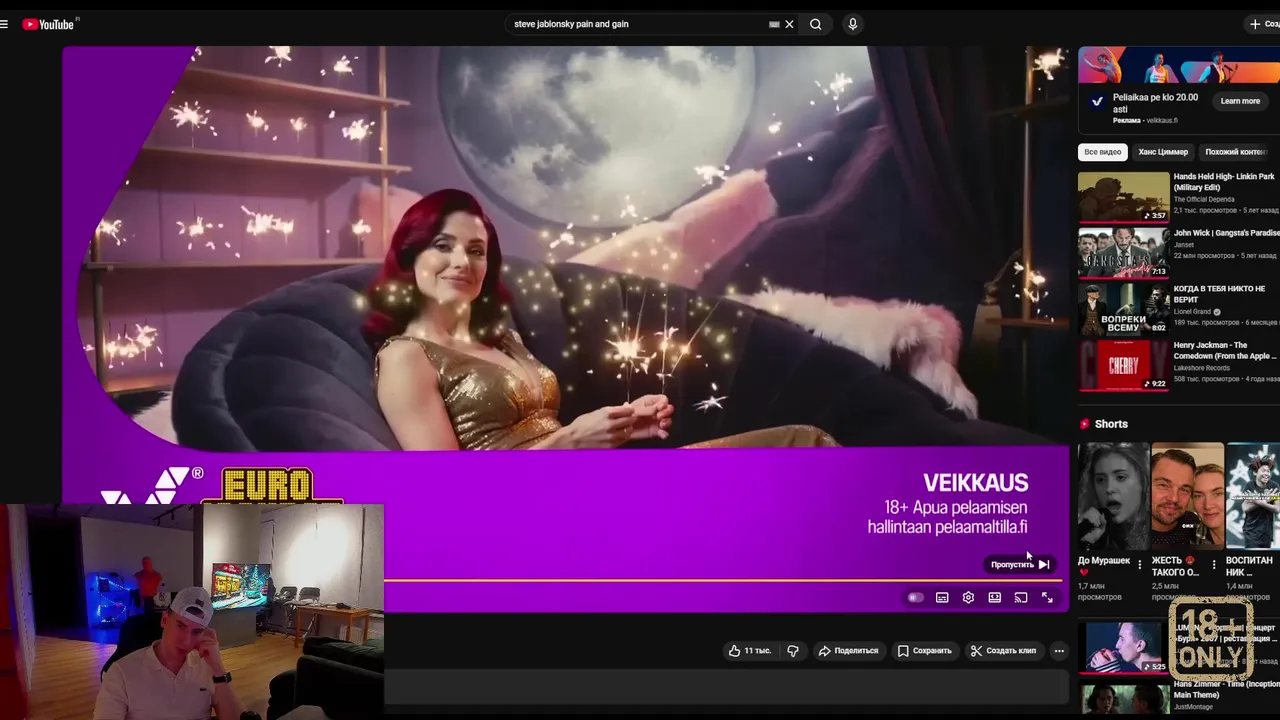
Task: Open the three-dot more actions menu
Action: (1059, 651)
